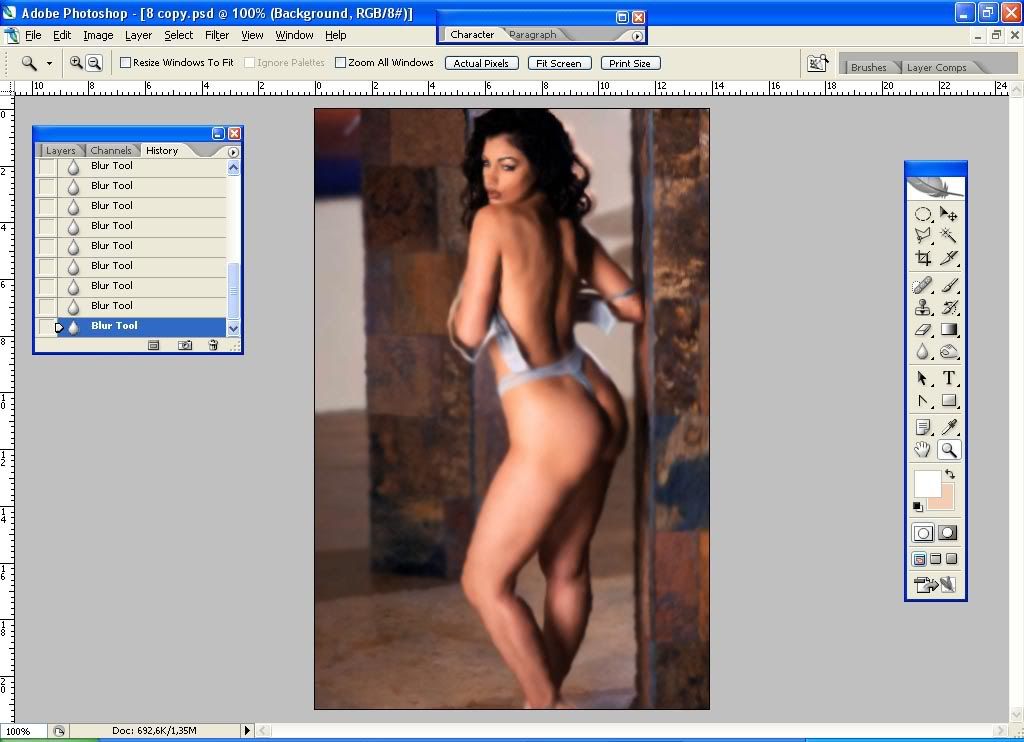
Task: Set Full Screen Mode without menu bar
Action: tap(952, 559)
